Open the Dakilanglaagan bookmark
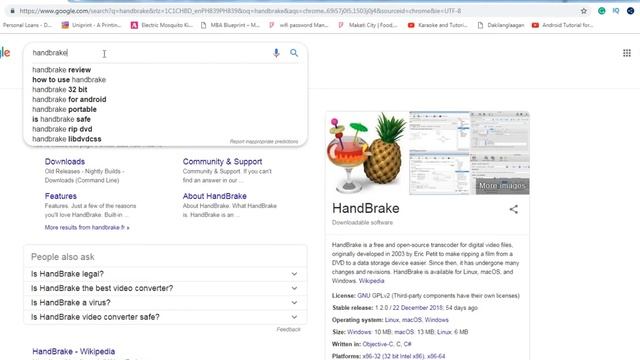Viewport: 640px width, 360px height. coord(501,25)
